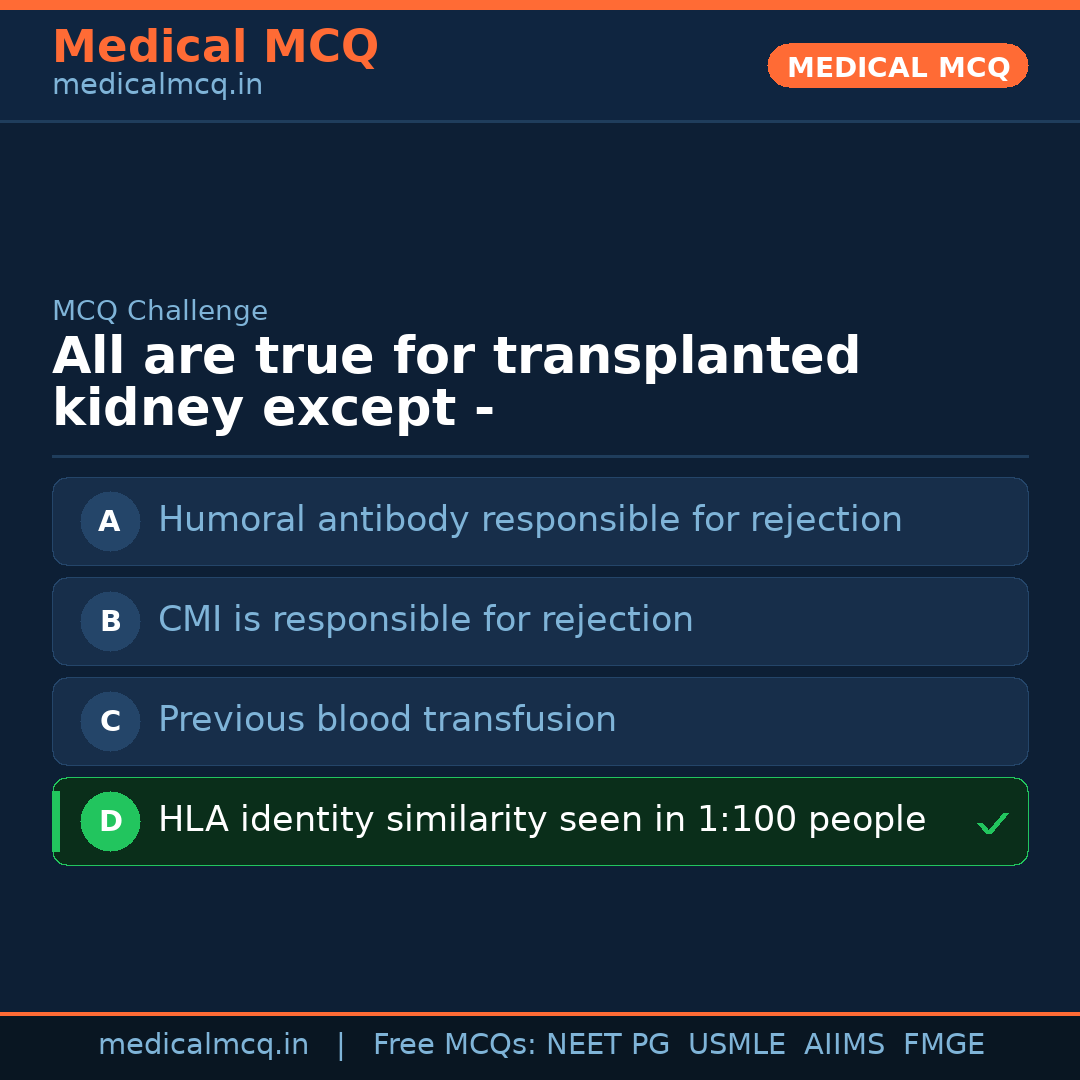Viewport: 1080px width, 1080px height.
Task: Click the green checkmark on option D
Action: [x=992, y=823]
